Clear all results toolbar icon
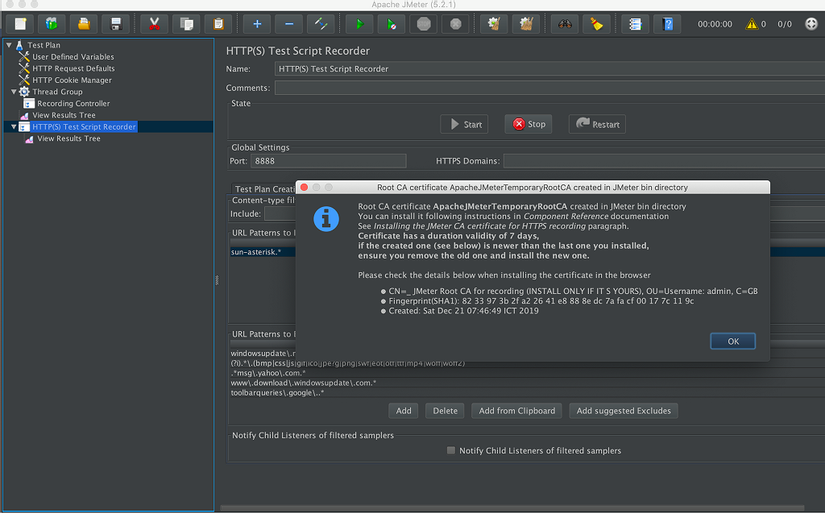Viewport: 825px width, 513px height. [x=526, y=24]
